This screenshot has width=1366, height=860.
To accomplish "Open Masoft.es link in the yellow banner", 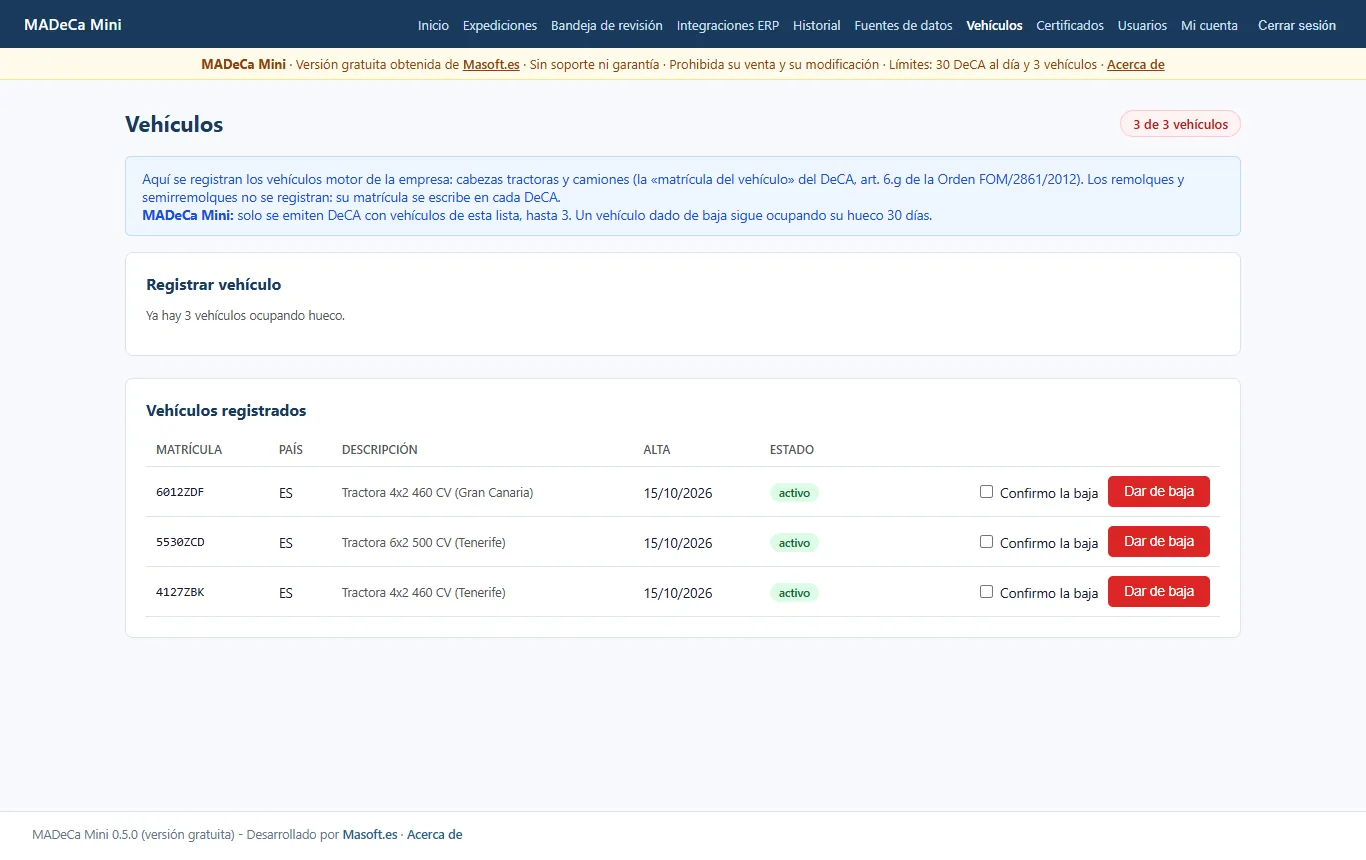I will [491, 64].
